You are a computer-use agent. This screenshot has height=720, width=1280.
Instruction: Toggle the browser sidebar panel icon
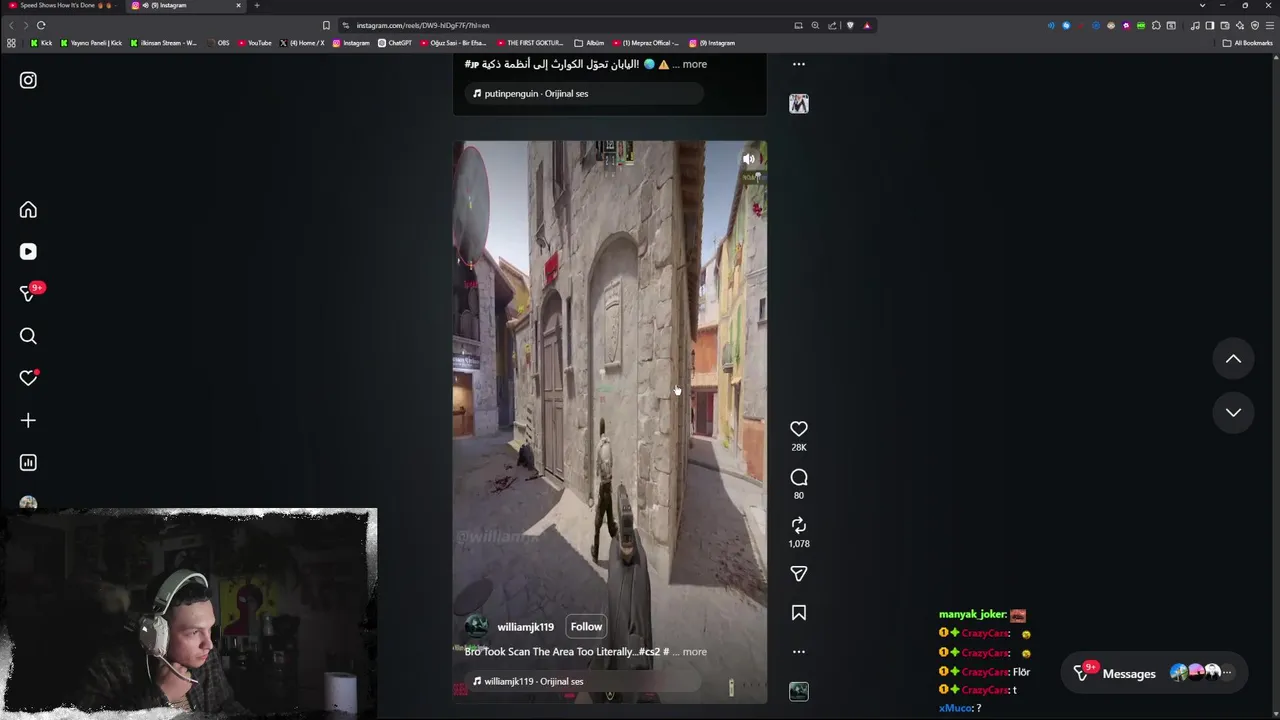tap(1210, 25)
